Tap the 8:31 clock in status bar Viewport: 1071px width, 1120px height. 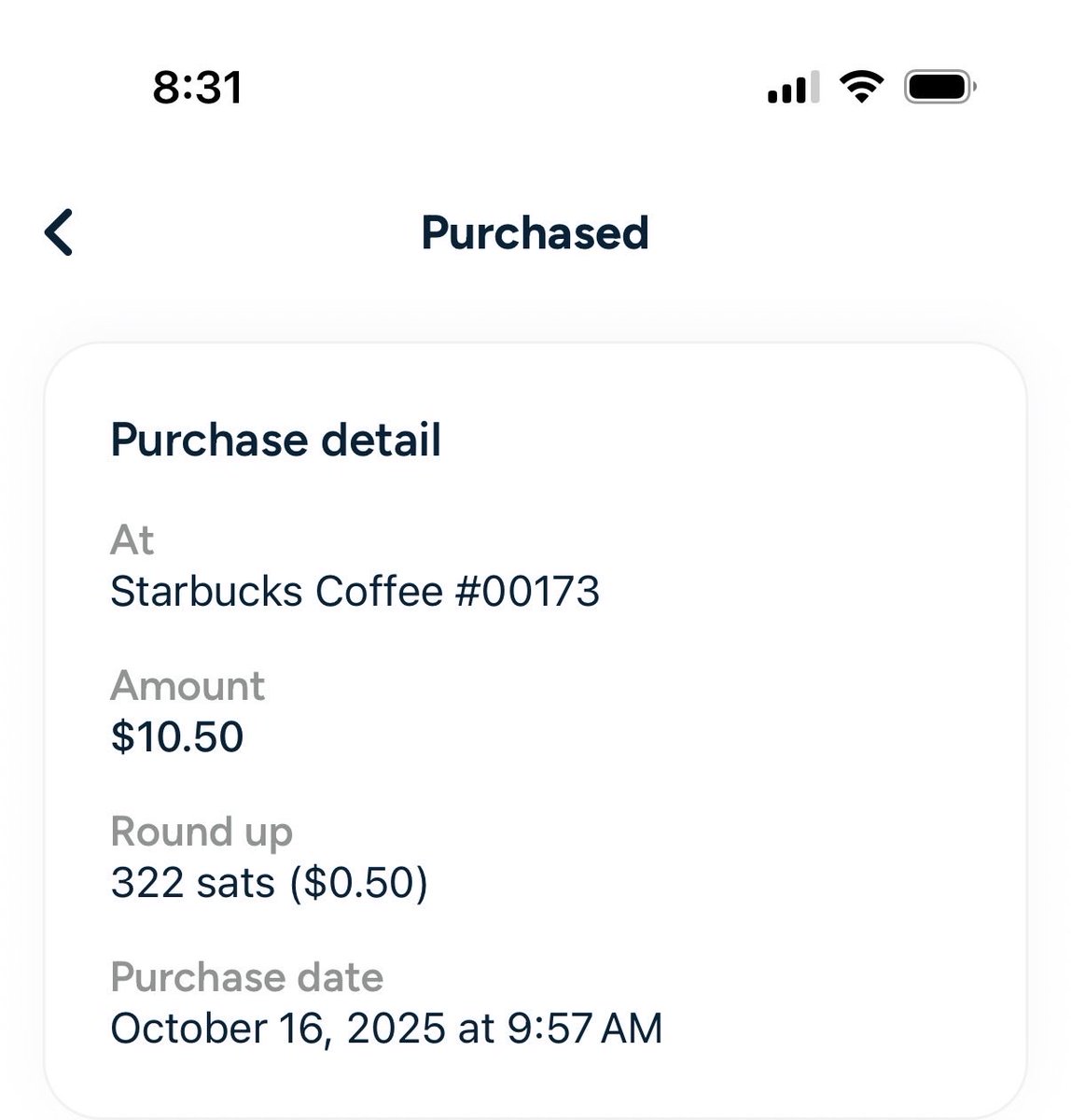click(x=198, y=88)
